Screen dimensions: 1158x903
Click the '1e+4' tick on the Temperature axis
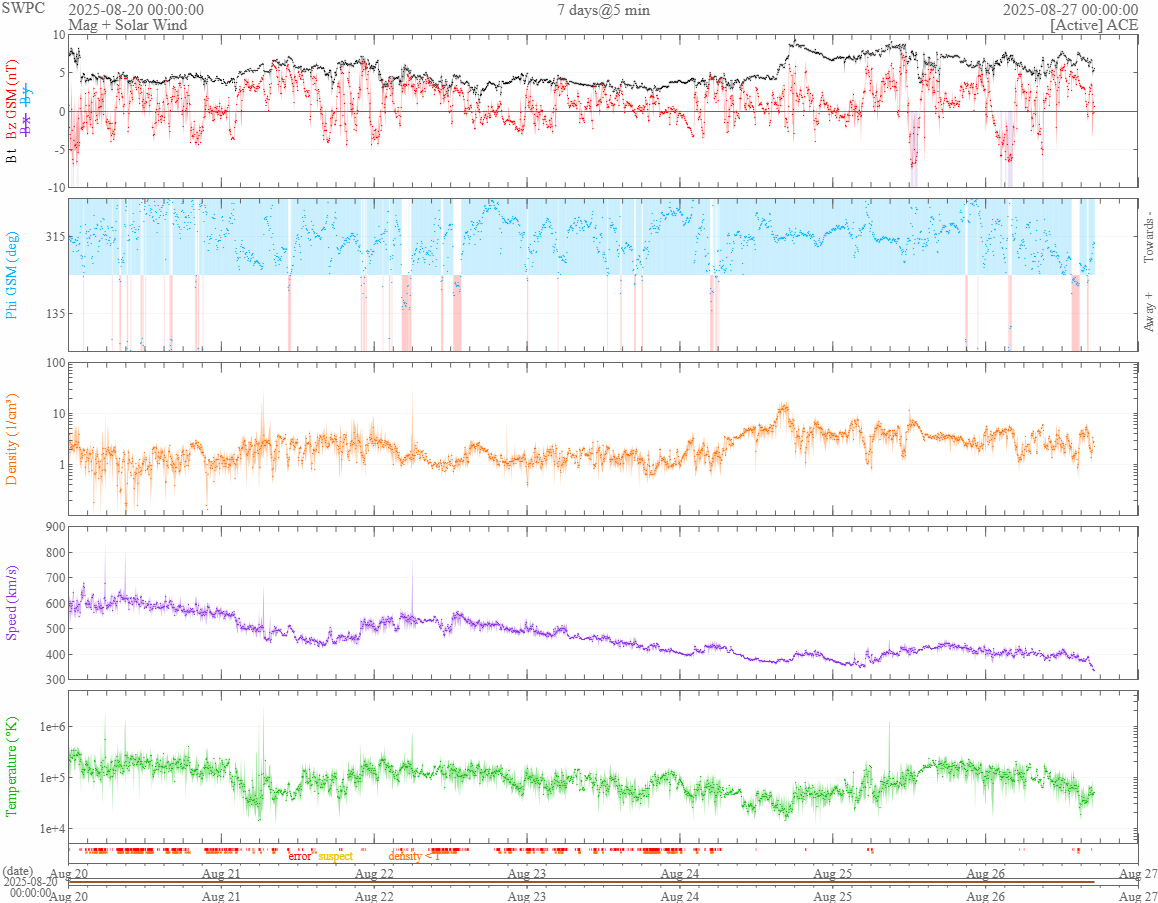coord(51,828)
